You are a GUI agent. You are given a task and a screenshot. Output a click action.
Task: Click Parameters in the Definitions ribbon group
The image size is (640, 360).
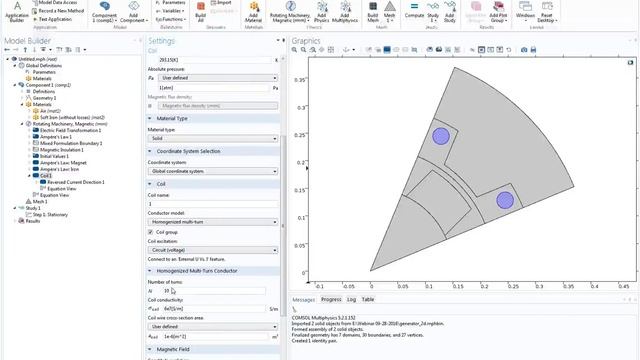pos(171,2)
